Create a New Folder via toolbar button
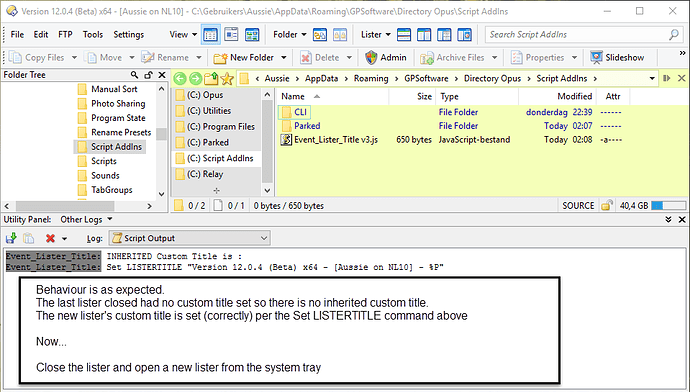 click(243, 57)
